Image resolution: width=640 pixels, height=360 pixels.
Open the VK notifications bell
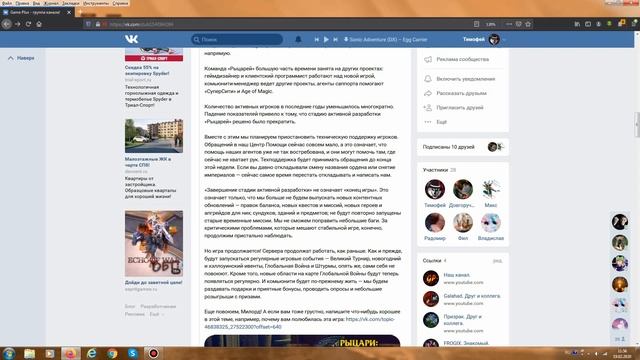click(298, 39)
